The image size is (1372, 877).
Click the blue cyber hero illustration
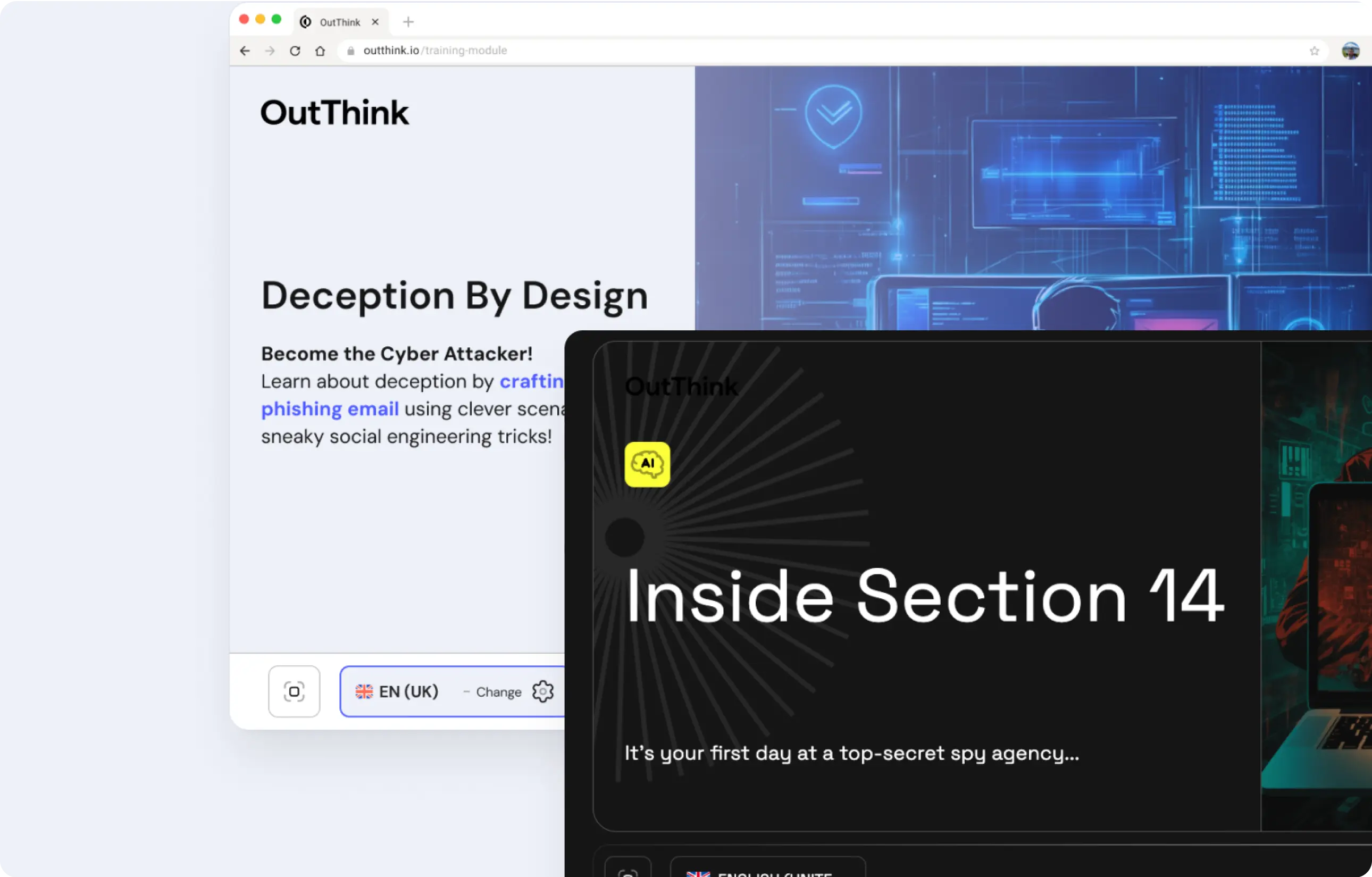tap(1033, 198)
